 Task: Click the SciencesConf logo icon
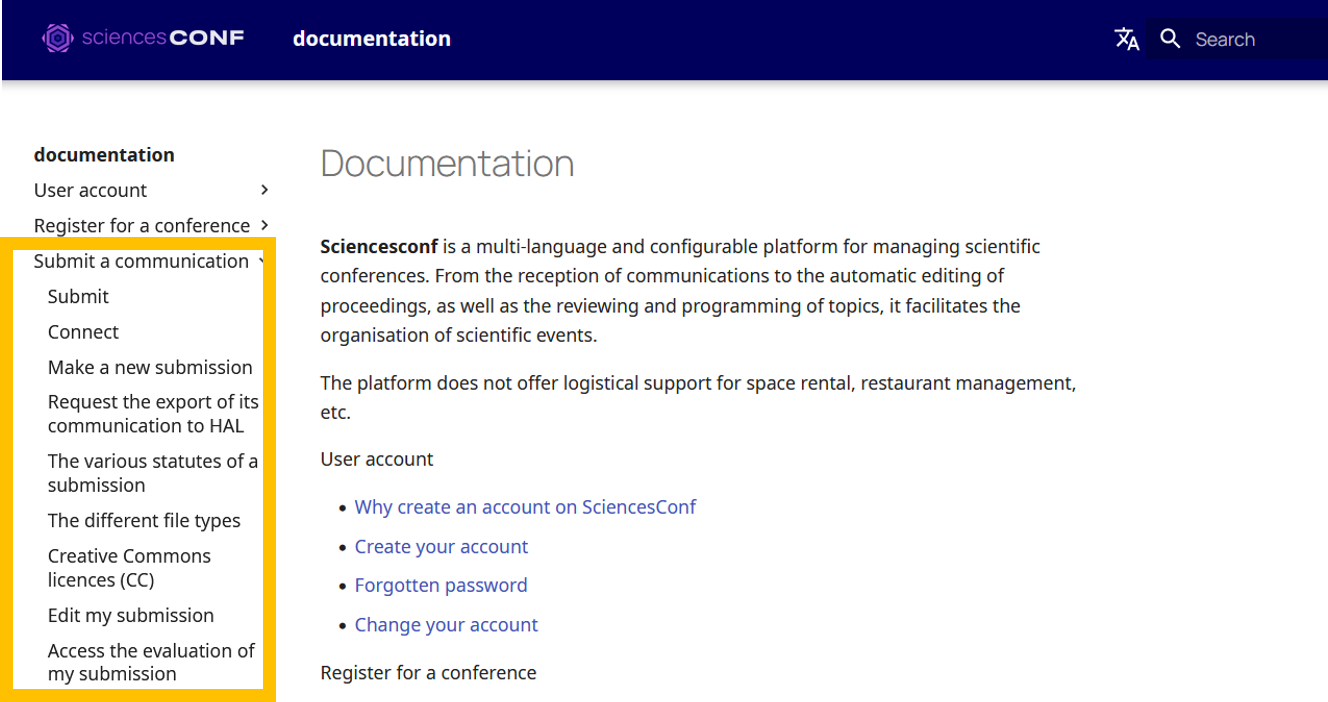(58, 38)
